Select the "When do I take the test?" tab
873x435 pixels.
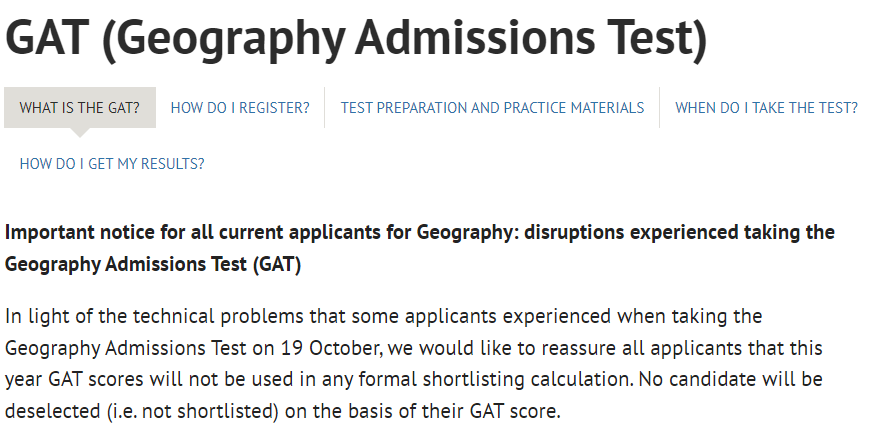click(x=766, y=108)
